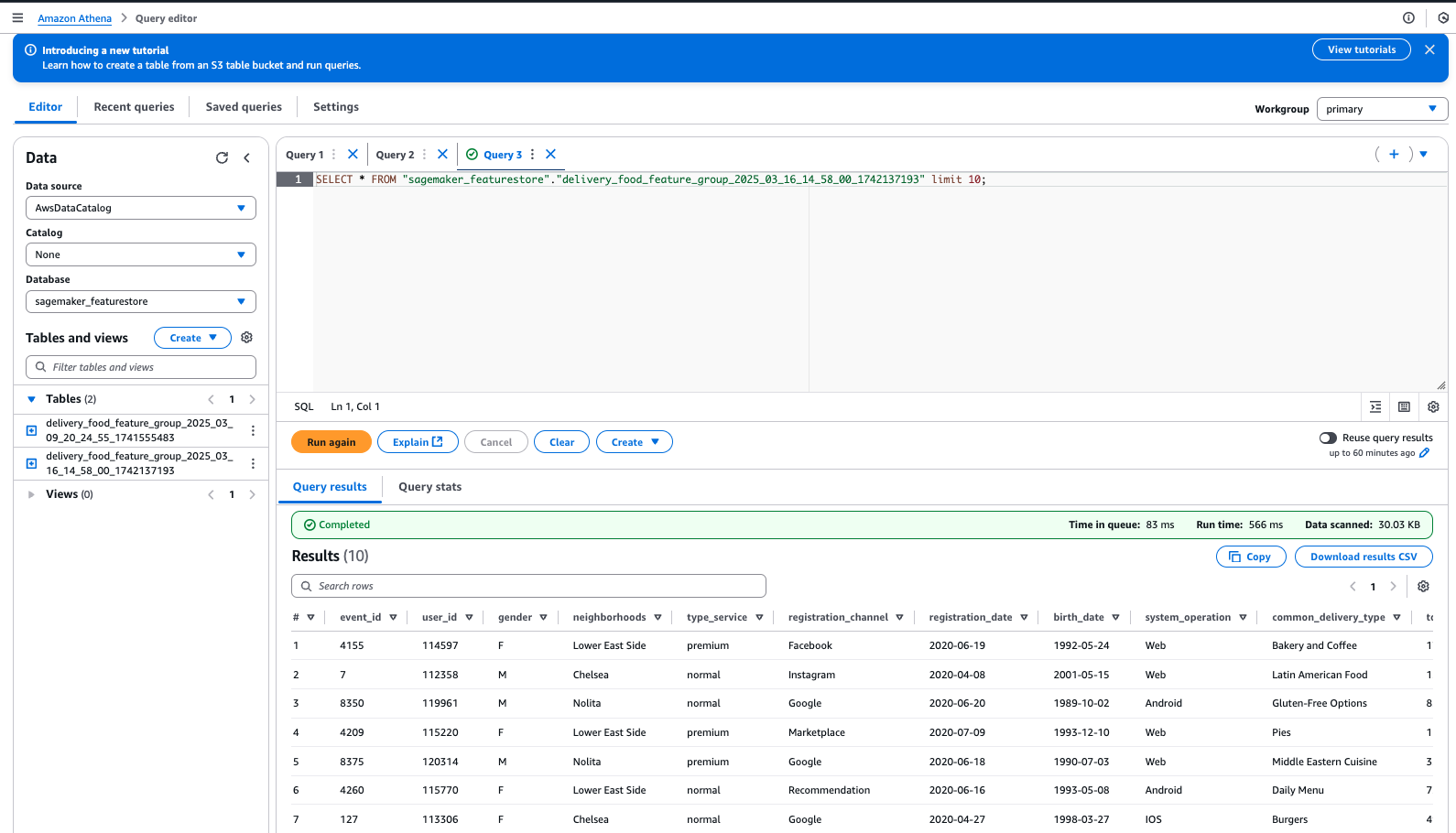
Task: Expand table delivery_food_feature_group ending 1742137193
Action: click(x=31, y=463)
